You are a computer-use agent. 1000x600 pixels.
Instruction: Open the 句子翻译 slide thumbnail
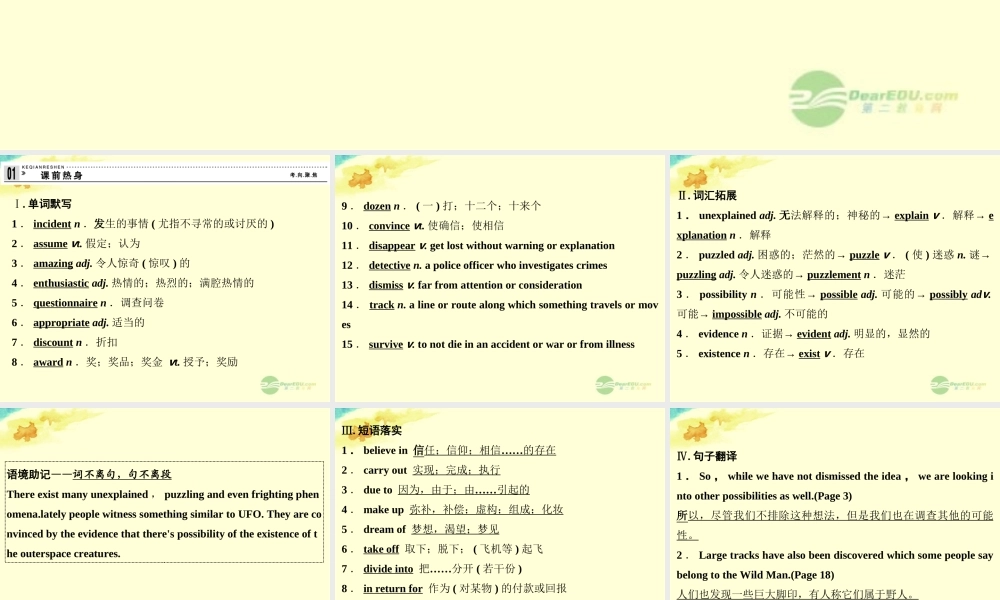835,504
